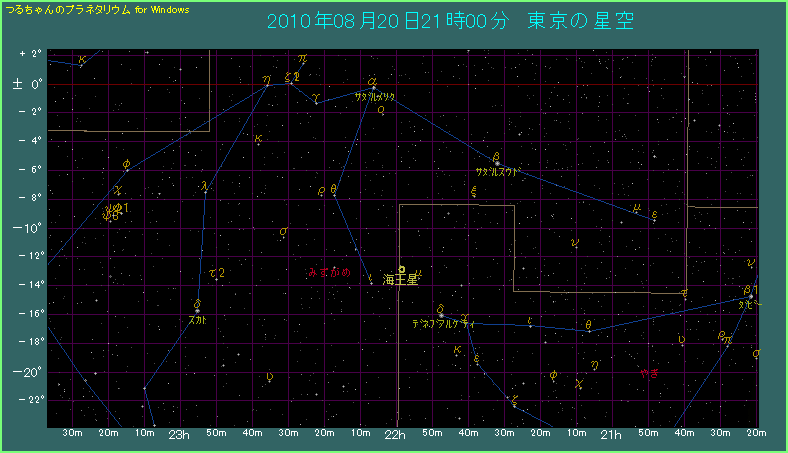Click the τ2 star label above Skat
This screenshot has height=453, width=788.
point(216,273)
